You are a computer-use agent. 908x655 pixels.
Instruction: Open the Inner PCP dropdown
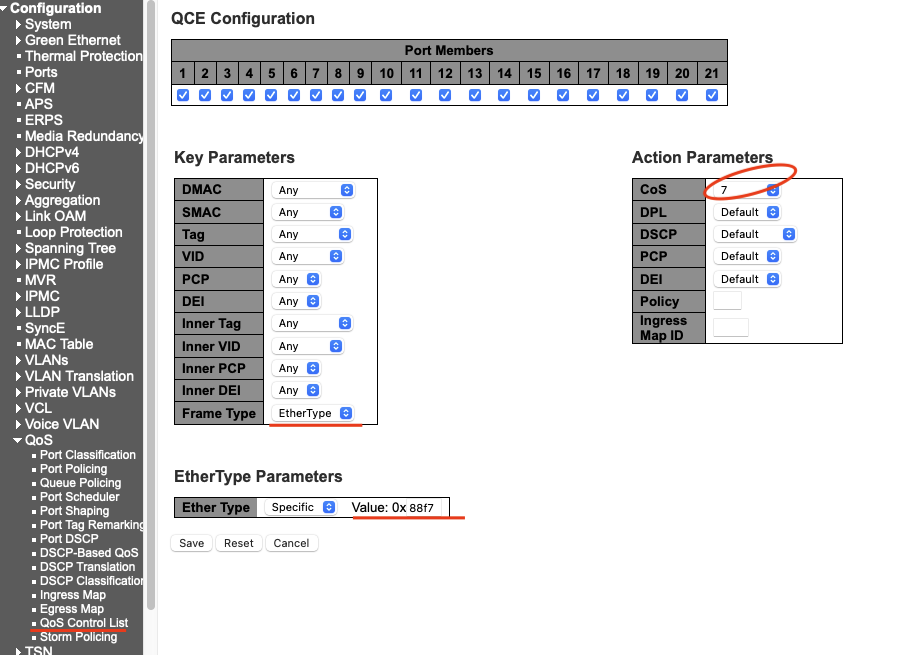[x=296, y=368]
